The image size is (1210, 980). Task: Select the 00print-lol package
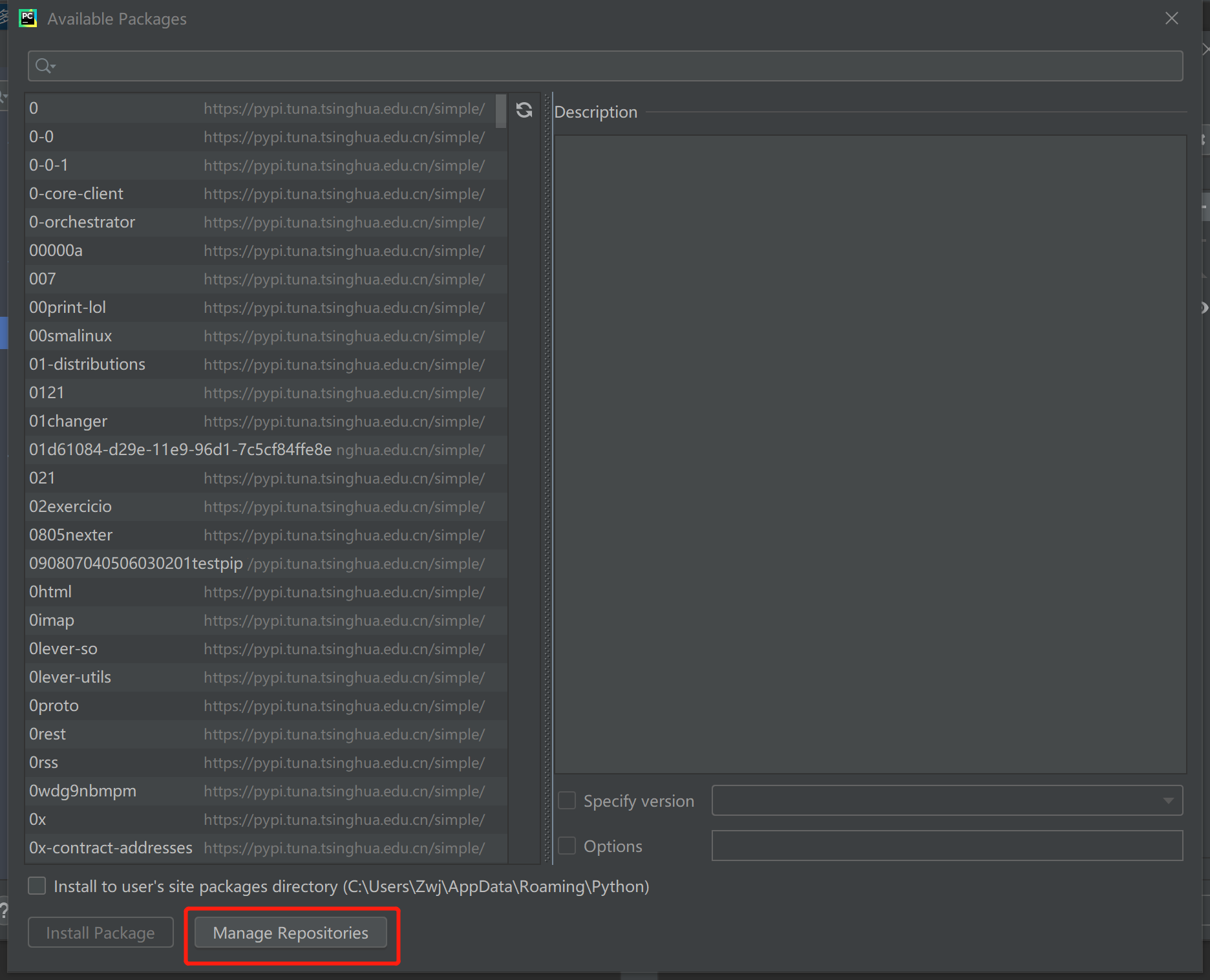[266, 308]
